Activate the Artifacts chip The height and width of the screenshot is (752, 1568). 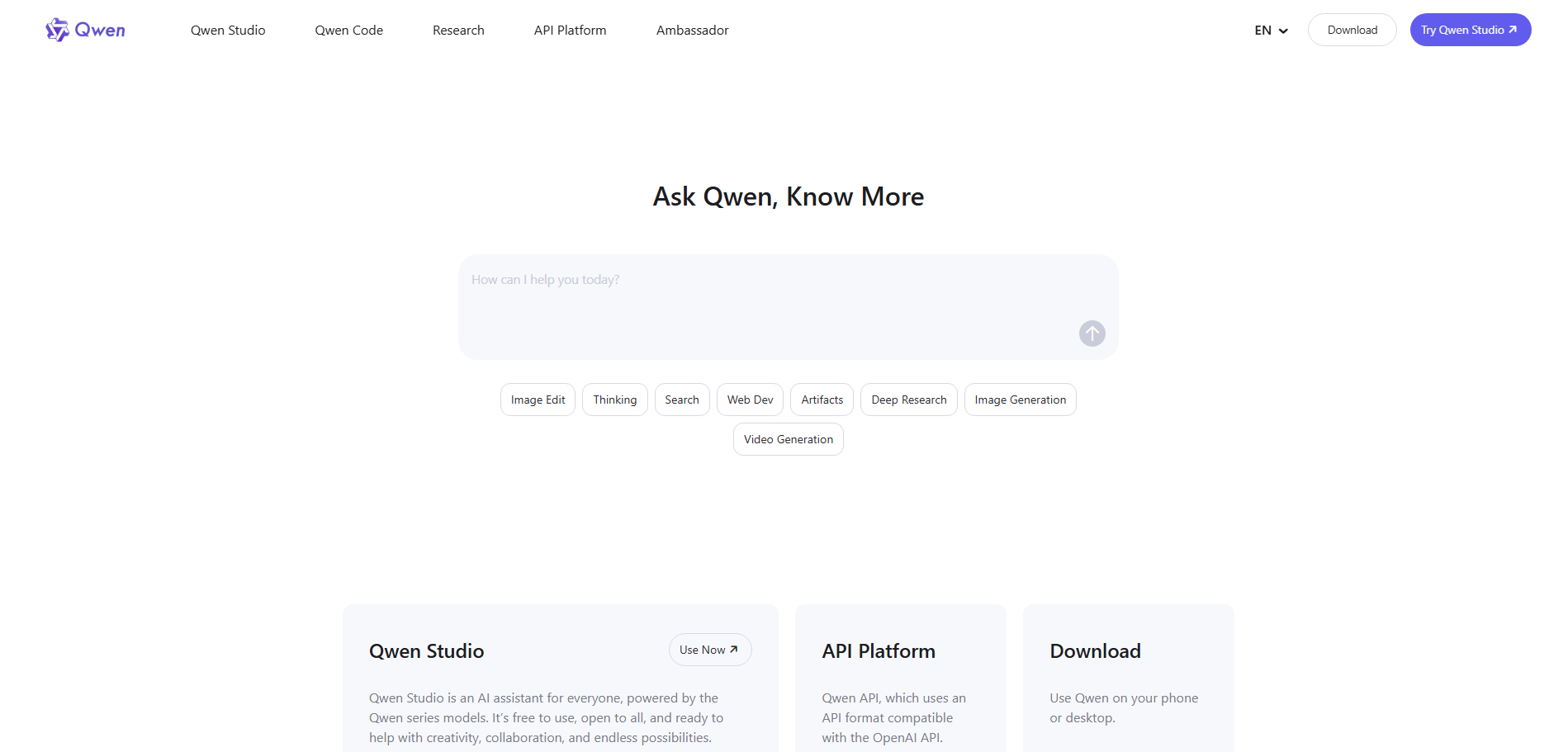(x=822, y=400)
